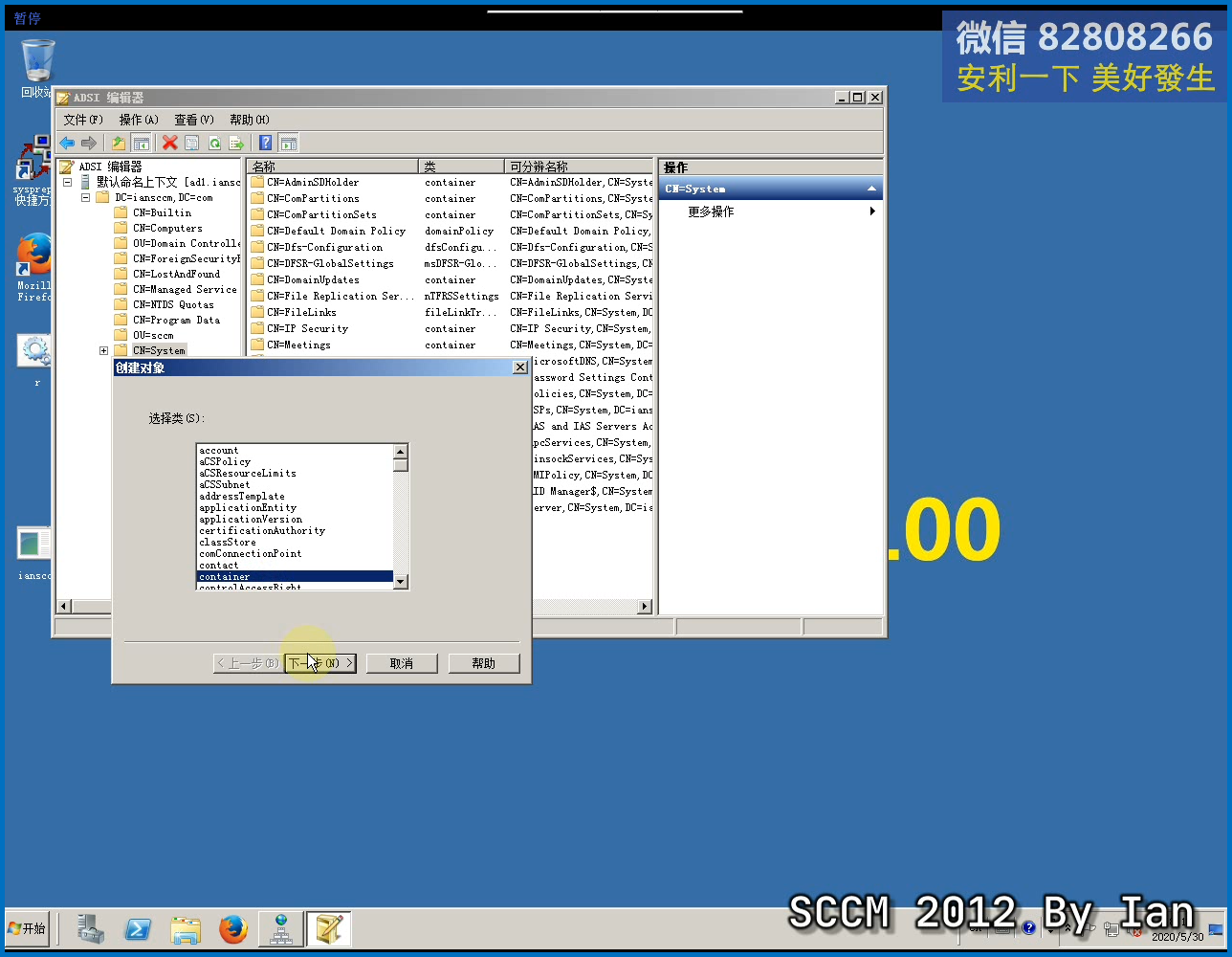The width and height of the screenshot is (1232, 957).
Task: Click the 帮助 button in the dialog
Action: [484, 663]
